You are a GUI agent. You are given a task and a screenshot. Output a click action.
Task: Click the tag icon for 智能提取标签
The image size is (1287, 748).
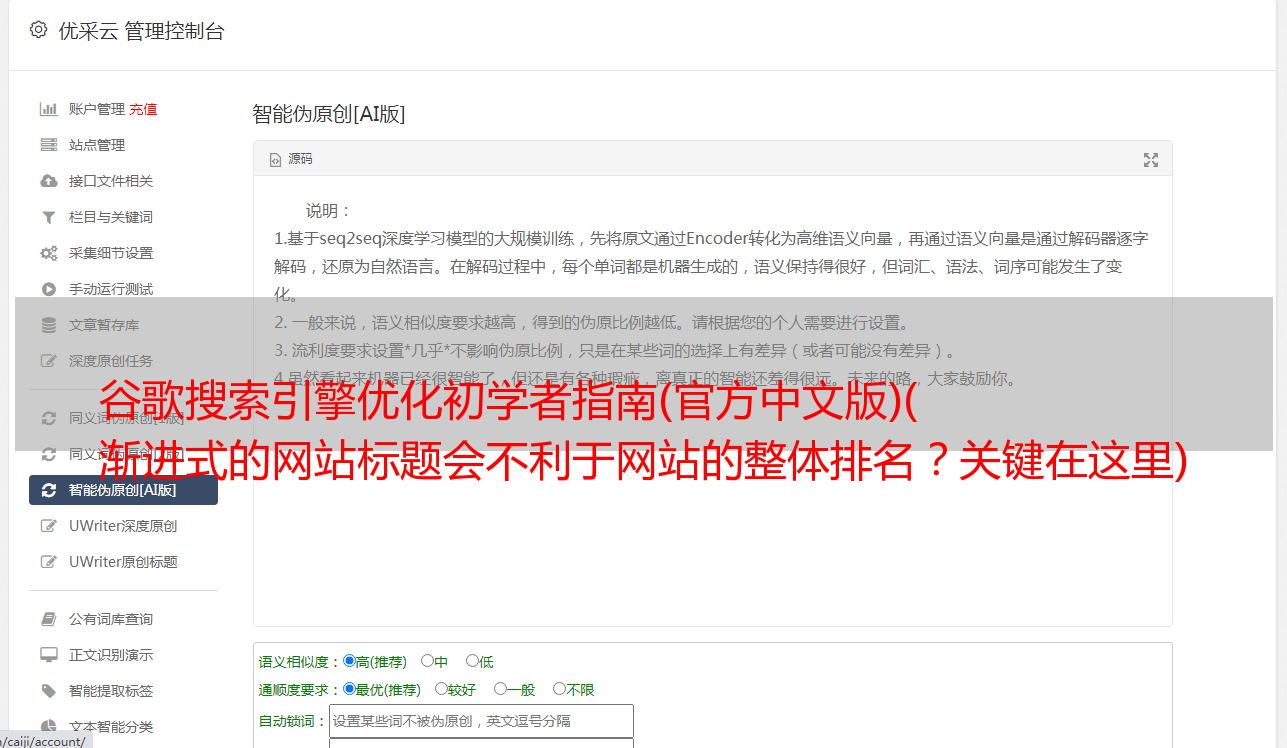pos(48,691)
